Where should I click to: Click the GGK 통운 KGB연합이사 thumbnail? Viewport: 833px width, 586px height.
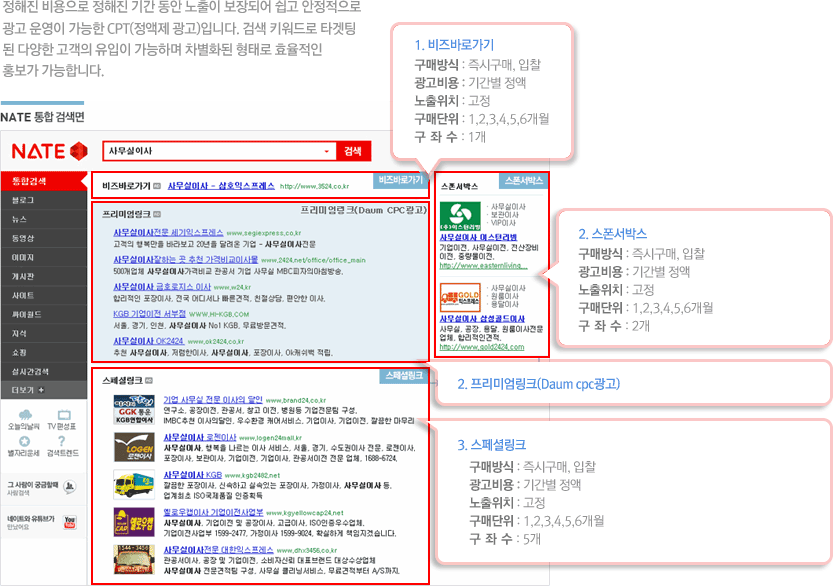coord(134,410)
